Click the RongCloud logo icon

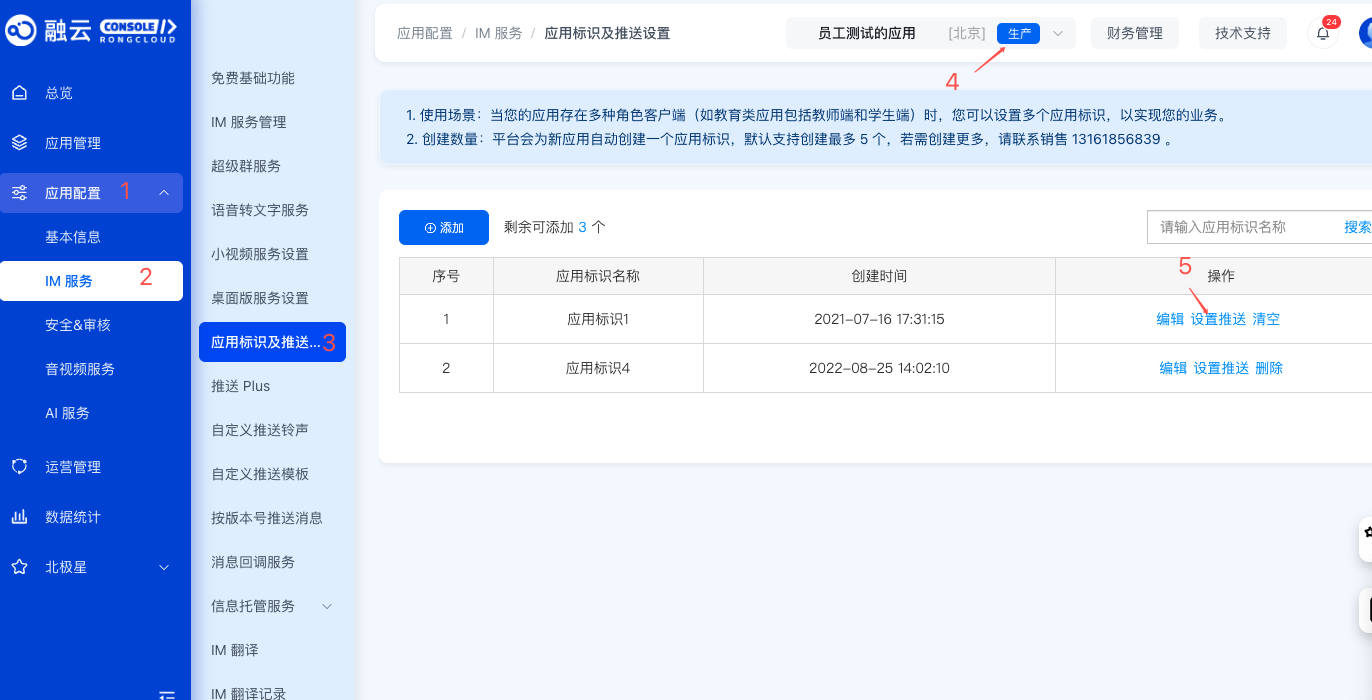[20, 31]
